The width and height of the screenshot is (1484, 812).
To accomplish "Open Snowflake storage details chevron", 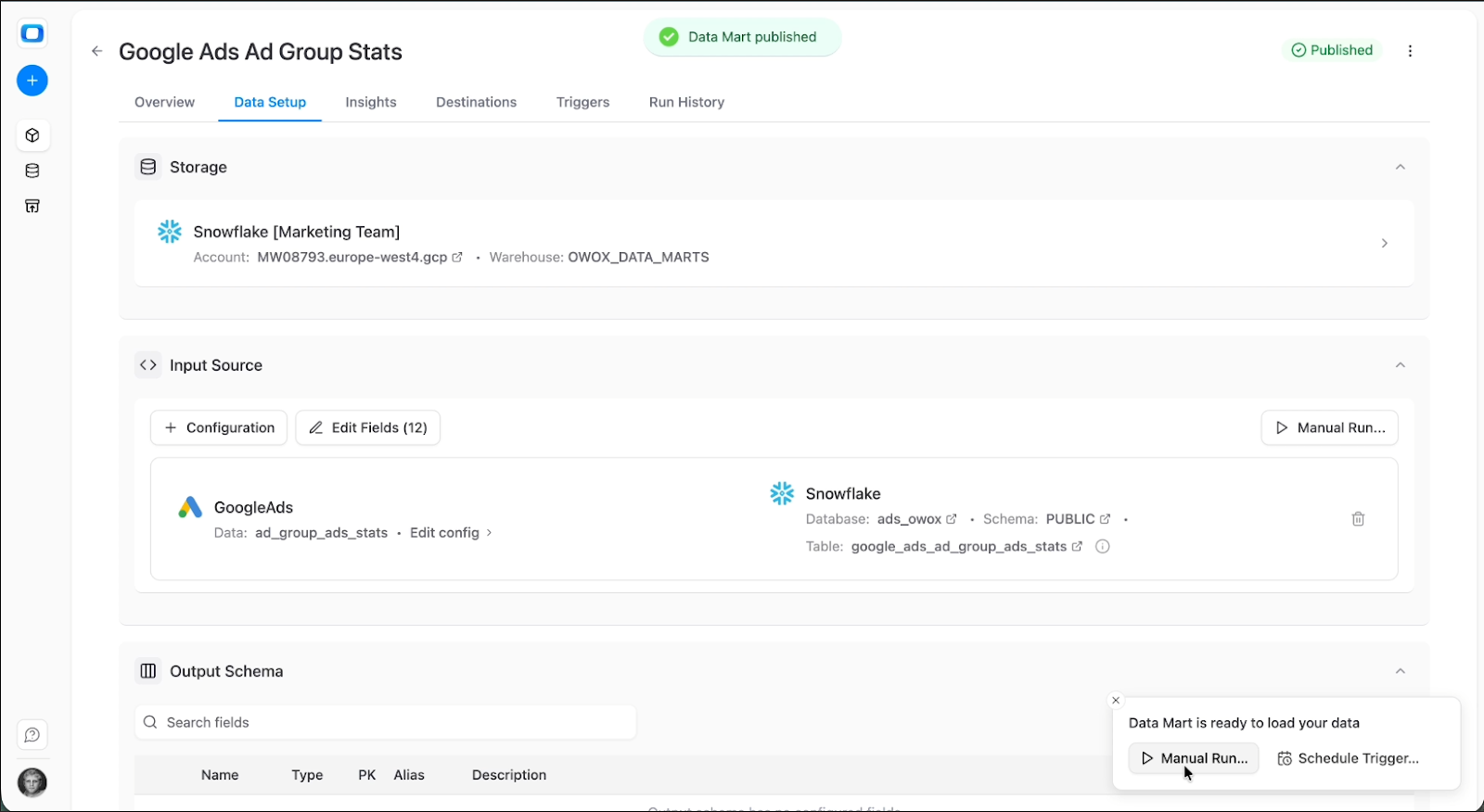I will click(1384, 244).
